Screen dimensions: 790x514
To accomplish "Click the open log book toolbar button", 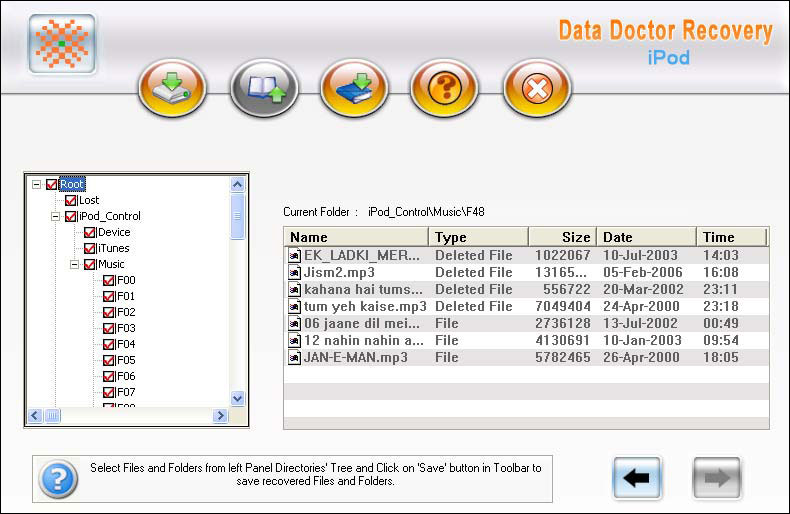I will pos(265,88).
